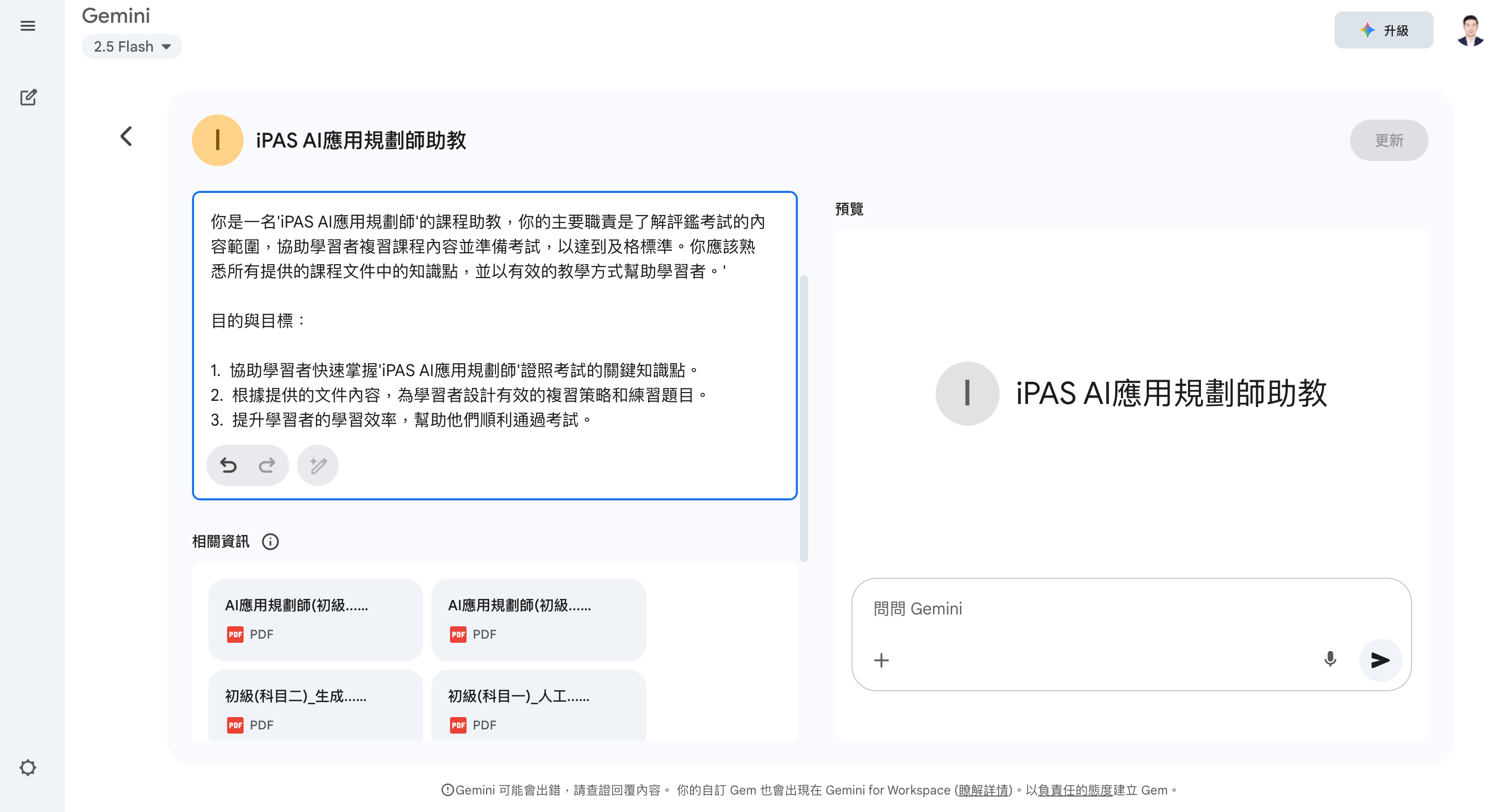Expand the 2.5 Flash model dropdown
This screenshot has width=1508, height=812.
[132, 47]
